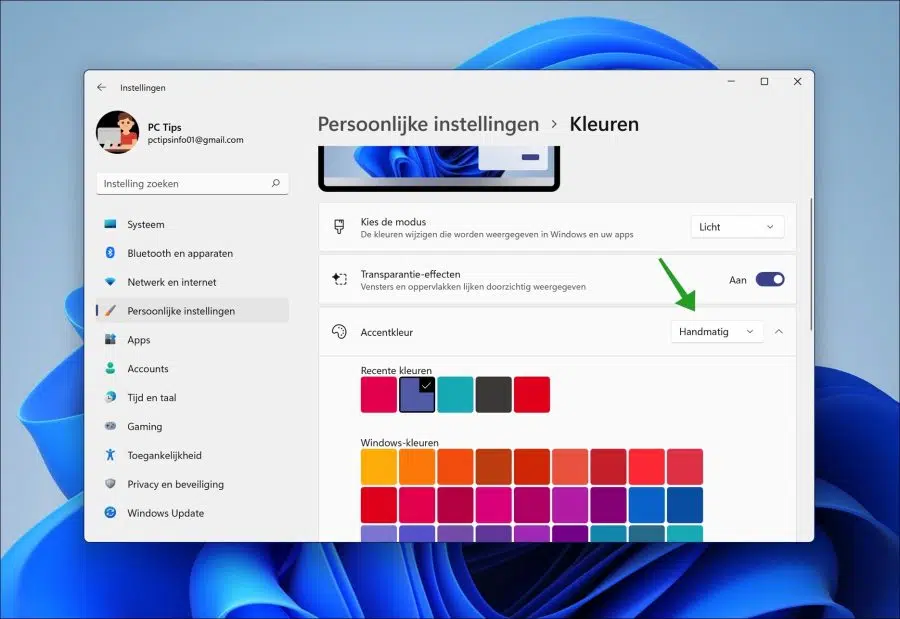Choose the hot pink Windows color swatch

[494, 505]
